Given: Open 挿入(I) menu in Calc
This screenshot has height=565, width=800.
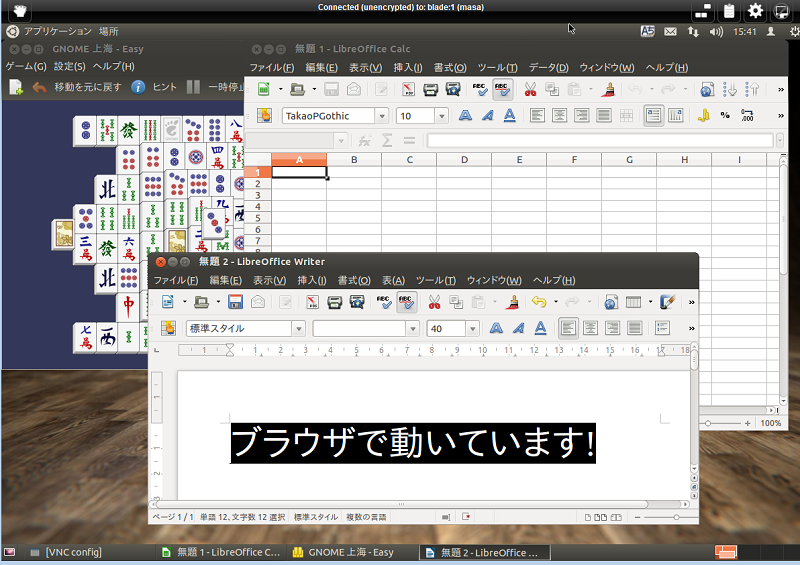Looking at the screenshot, I should pyautogui.click(x=408, y=67).
